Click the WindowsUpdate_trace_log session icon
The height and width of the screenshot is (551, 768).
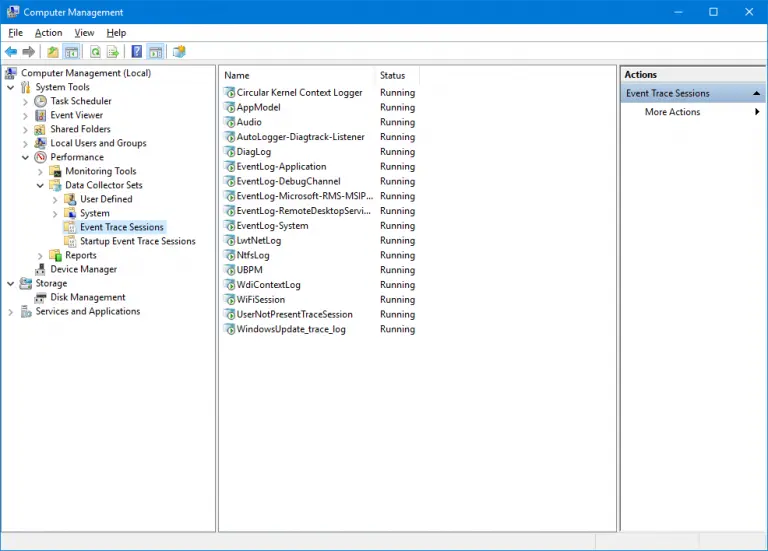(x=229, y=329)
